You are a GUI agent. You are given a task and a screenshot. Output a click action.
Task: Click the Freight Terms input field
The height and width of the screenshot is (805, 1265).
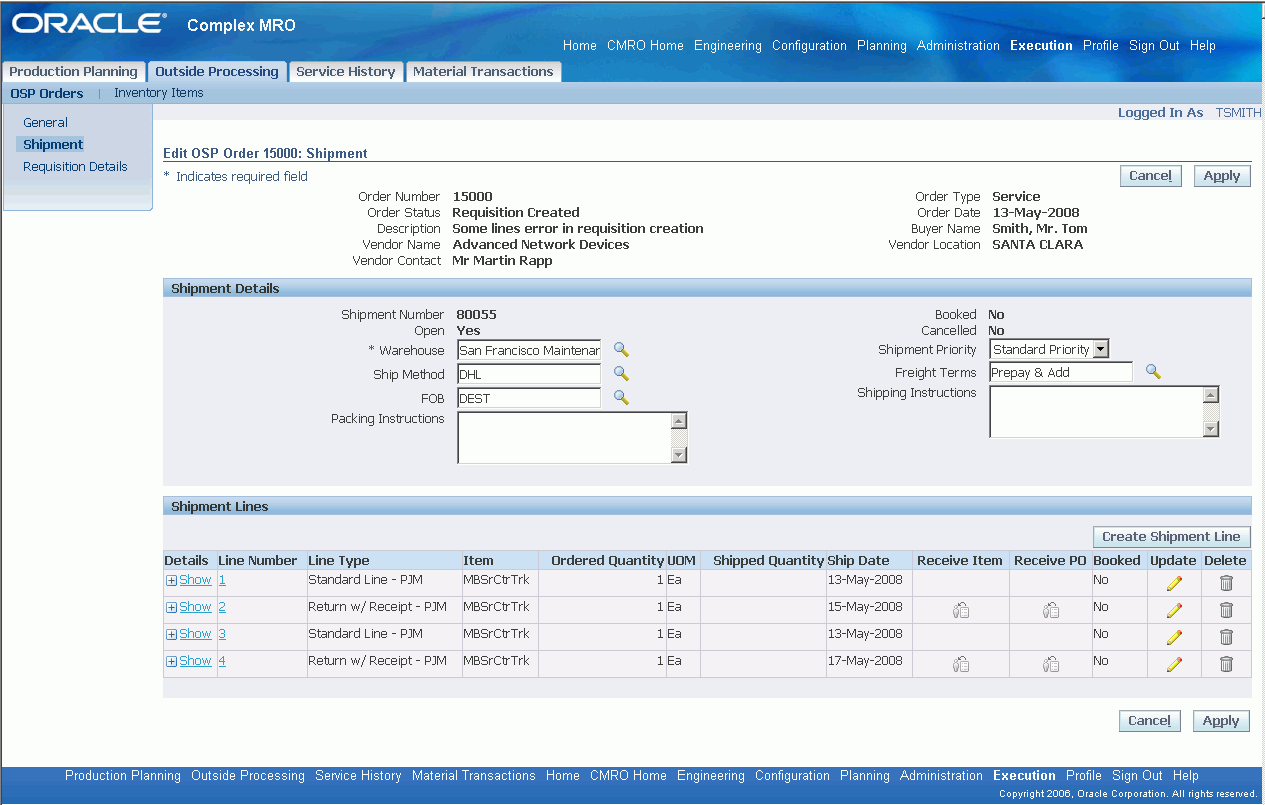click(x=1061, y=372)
